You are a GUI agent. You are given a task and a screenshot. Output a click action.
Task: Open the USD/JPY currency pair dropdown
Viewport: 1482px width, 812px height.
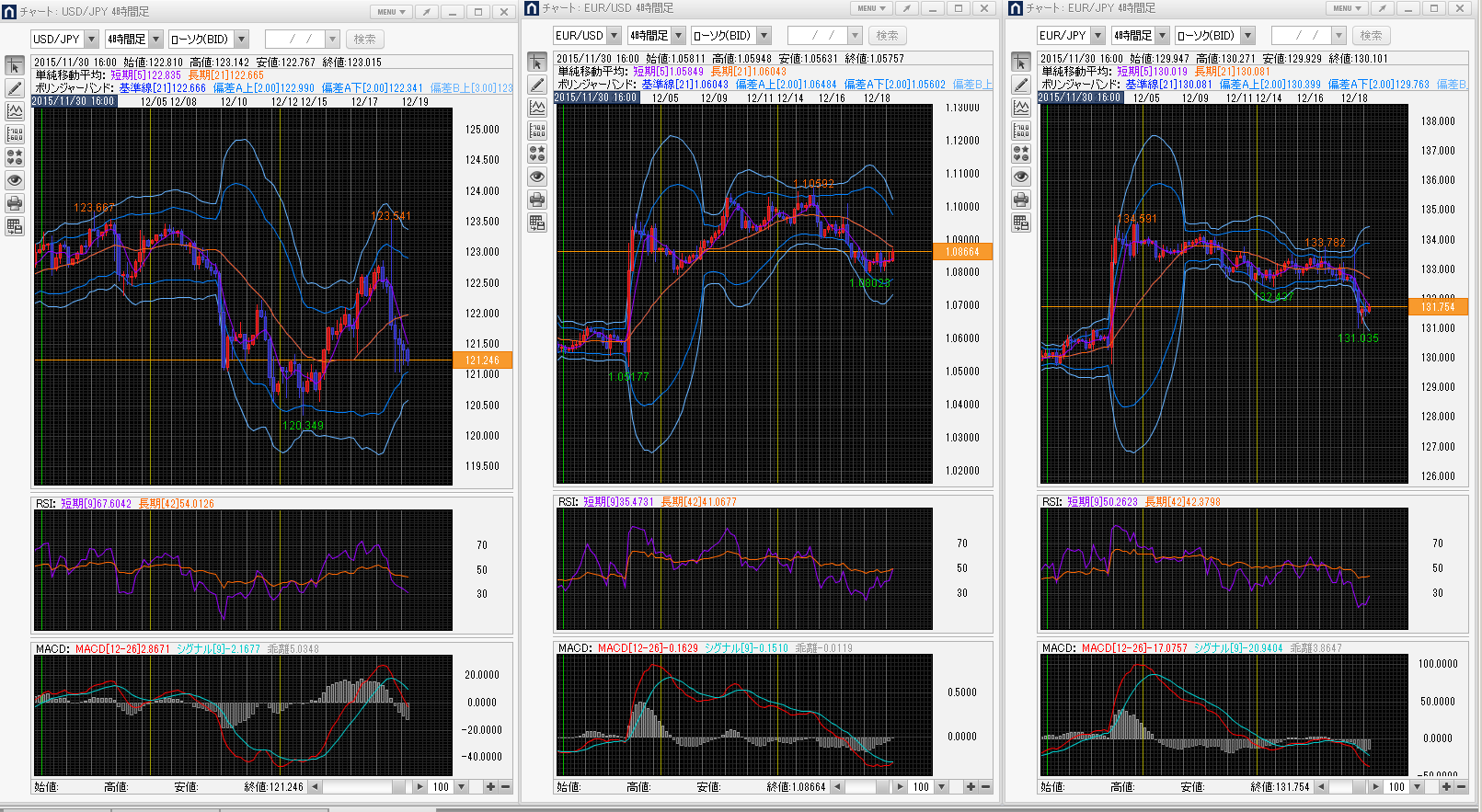pyautogui.click(x=91, y=40)
